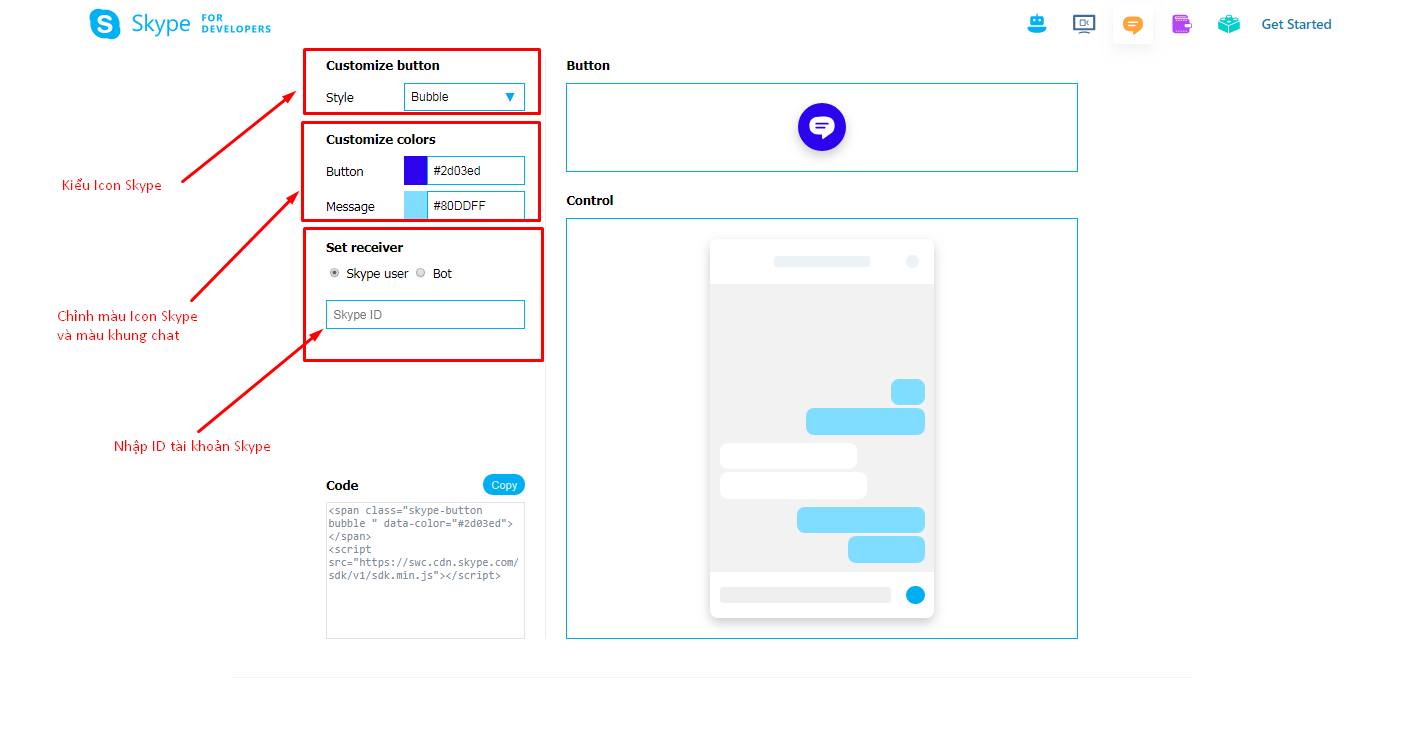Open the purple wallet icon in header

pyautogui.click(x=1182, y=24)
